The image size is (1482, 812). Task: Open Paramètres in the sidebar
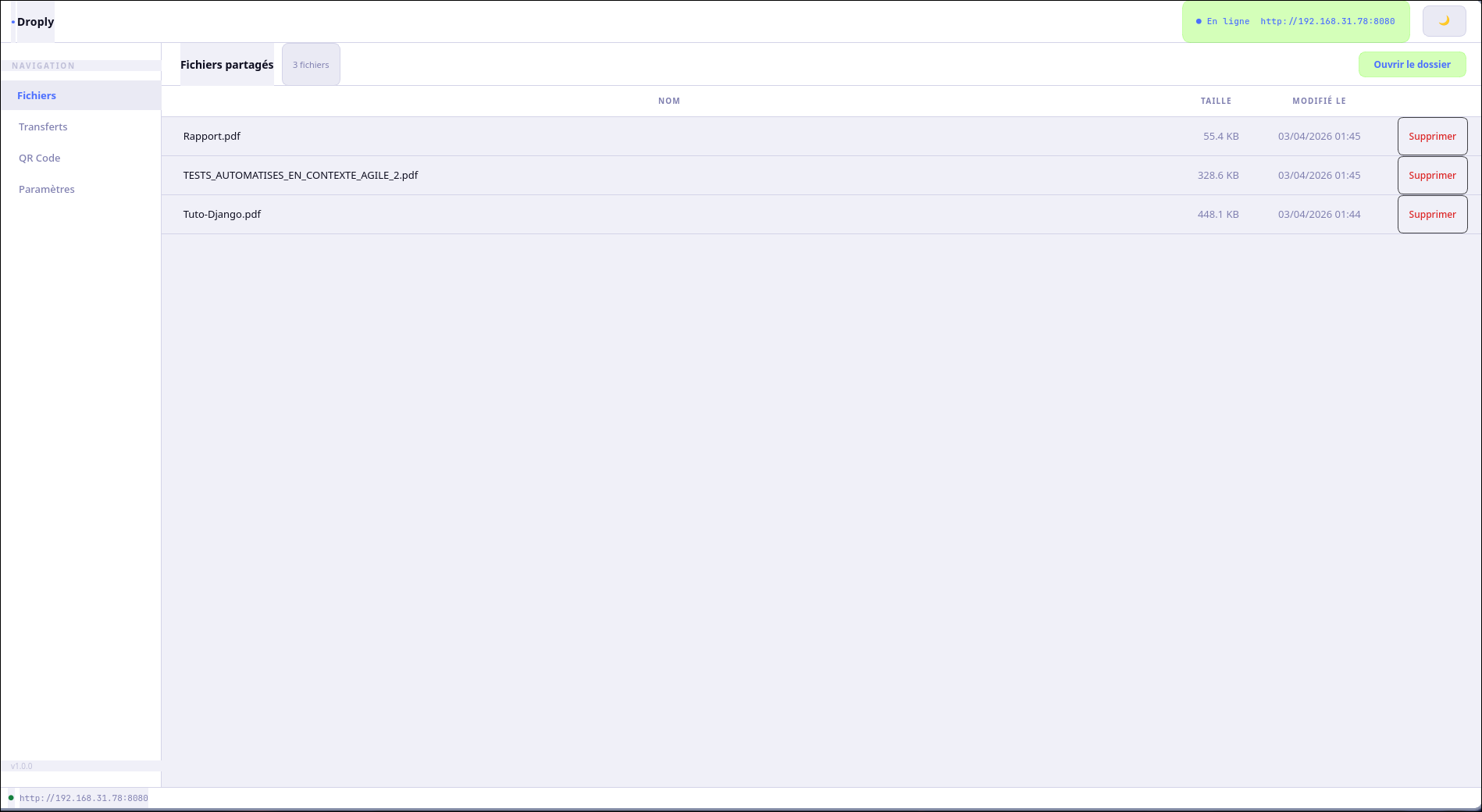click(x=80, y=189)
